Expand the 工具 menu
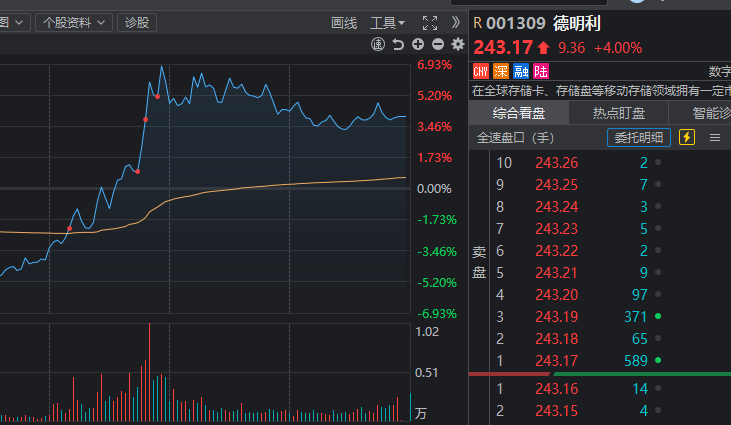 pyautogui.click(x=387, y=23)
